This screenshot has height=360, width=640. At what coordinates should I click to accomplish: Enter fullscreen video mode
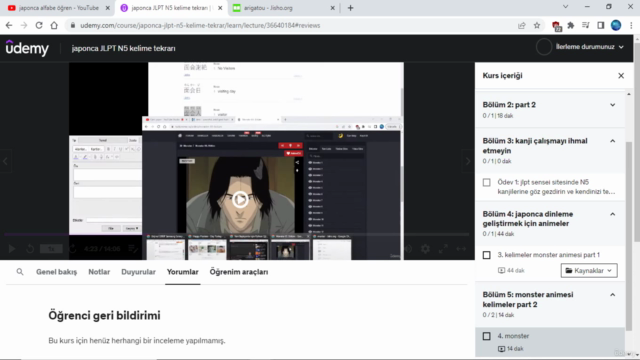[x=443, y=249]
